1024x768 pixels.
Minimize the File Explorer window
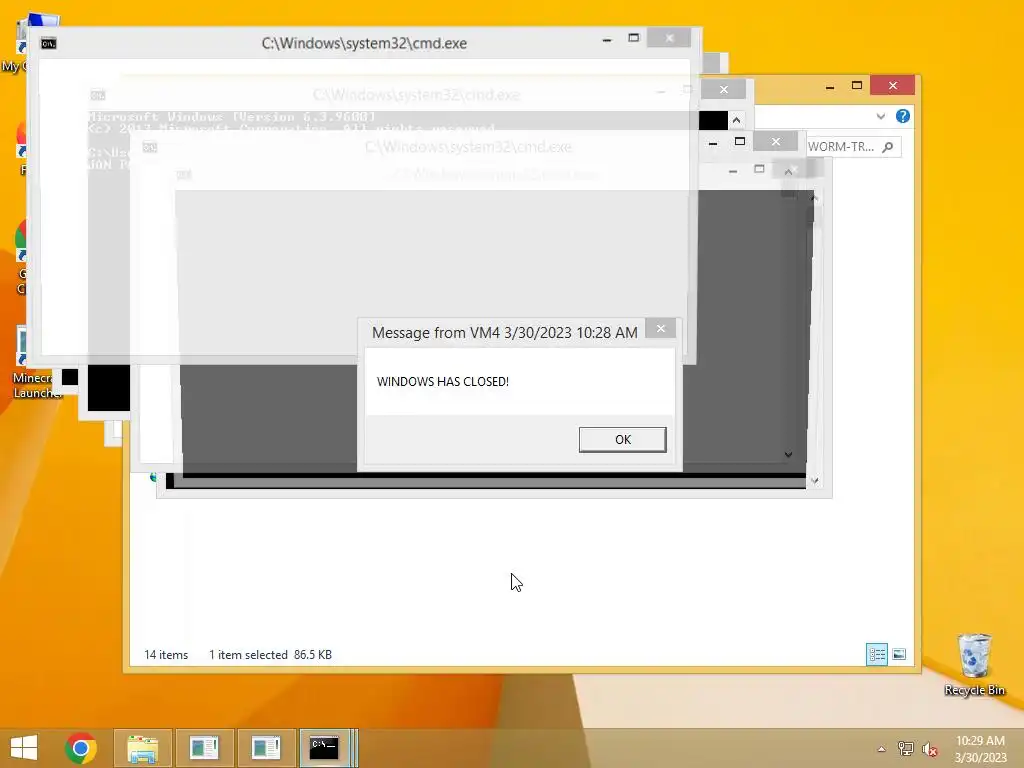coord(829,86)
